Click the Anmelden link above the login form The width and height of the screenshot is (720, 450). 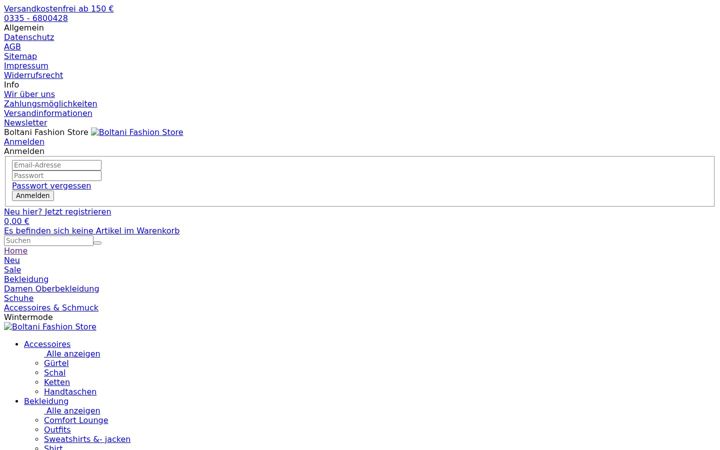point(24,142)
